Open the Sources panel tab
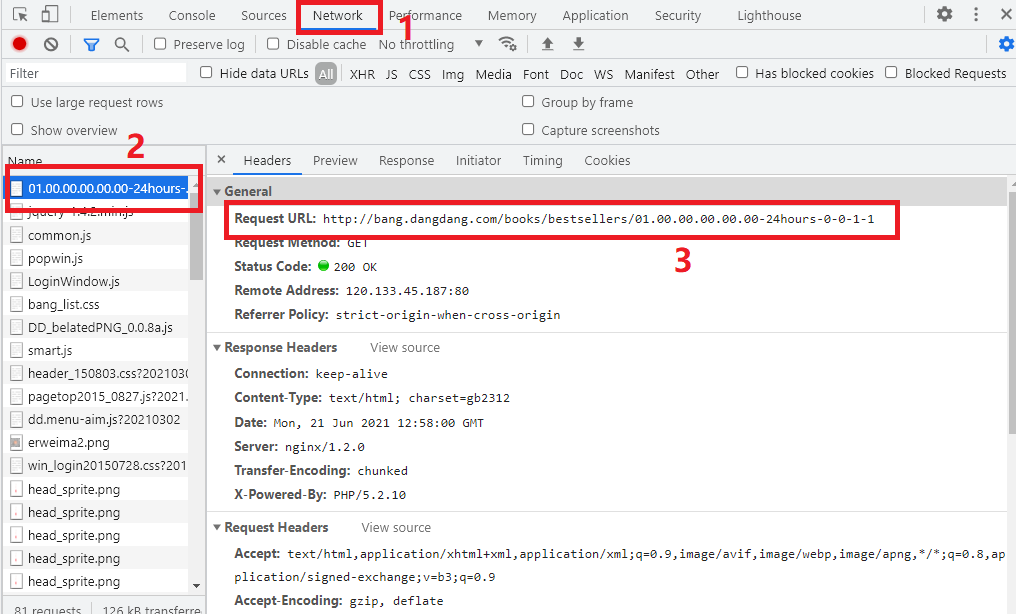 [x=264, y=16]
